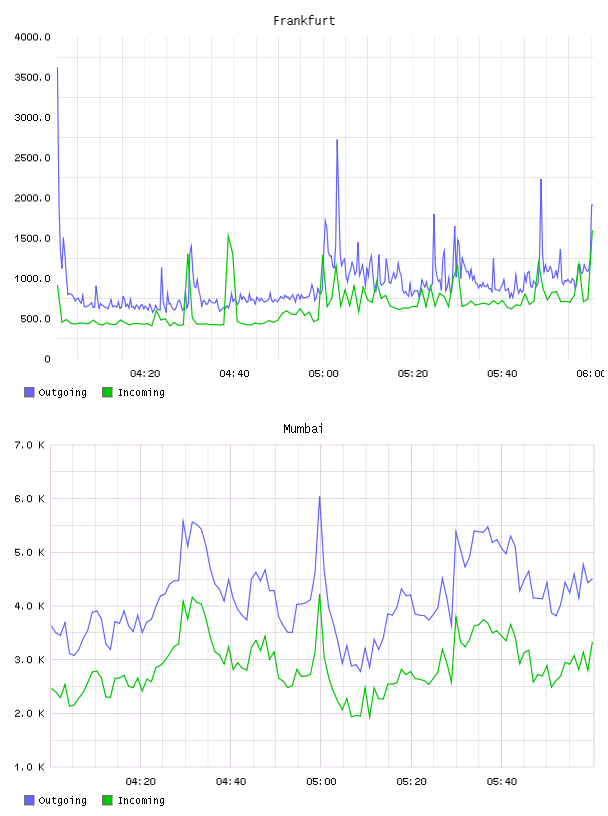This screenshot has width=608, height=816.
Task: Click the 2500.0 y-axis label in Frankfurt
Action: [32, 158]
